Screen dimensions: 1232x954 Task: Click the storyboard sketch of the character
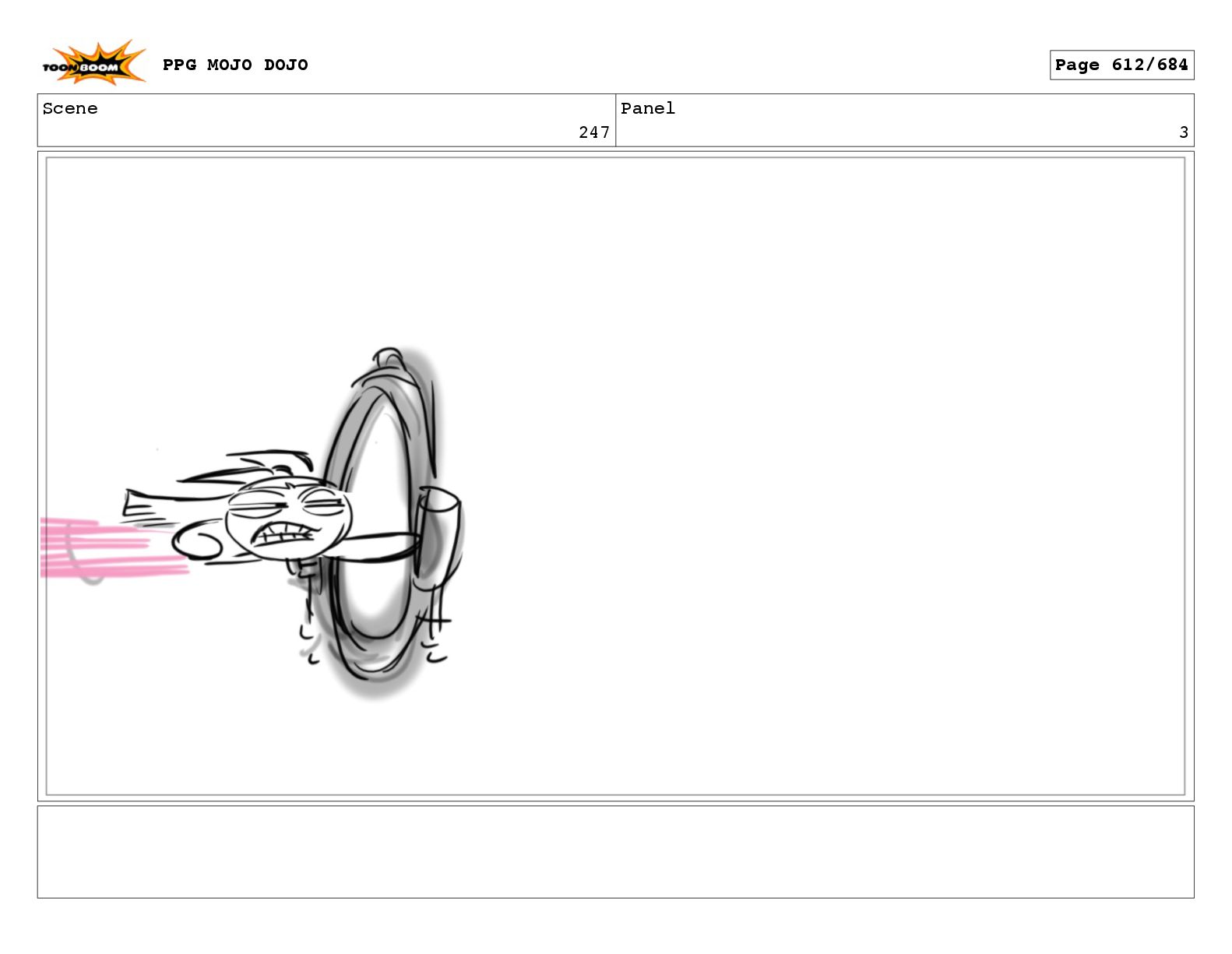(x=253, y=523)
